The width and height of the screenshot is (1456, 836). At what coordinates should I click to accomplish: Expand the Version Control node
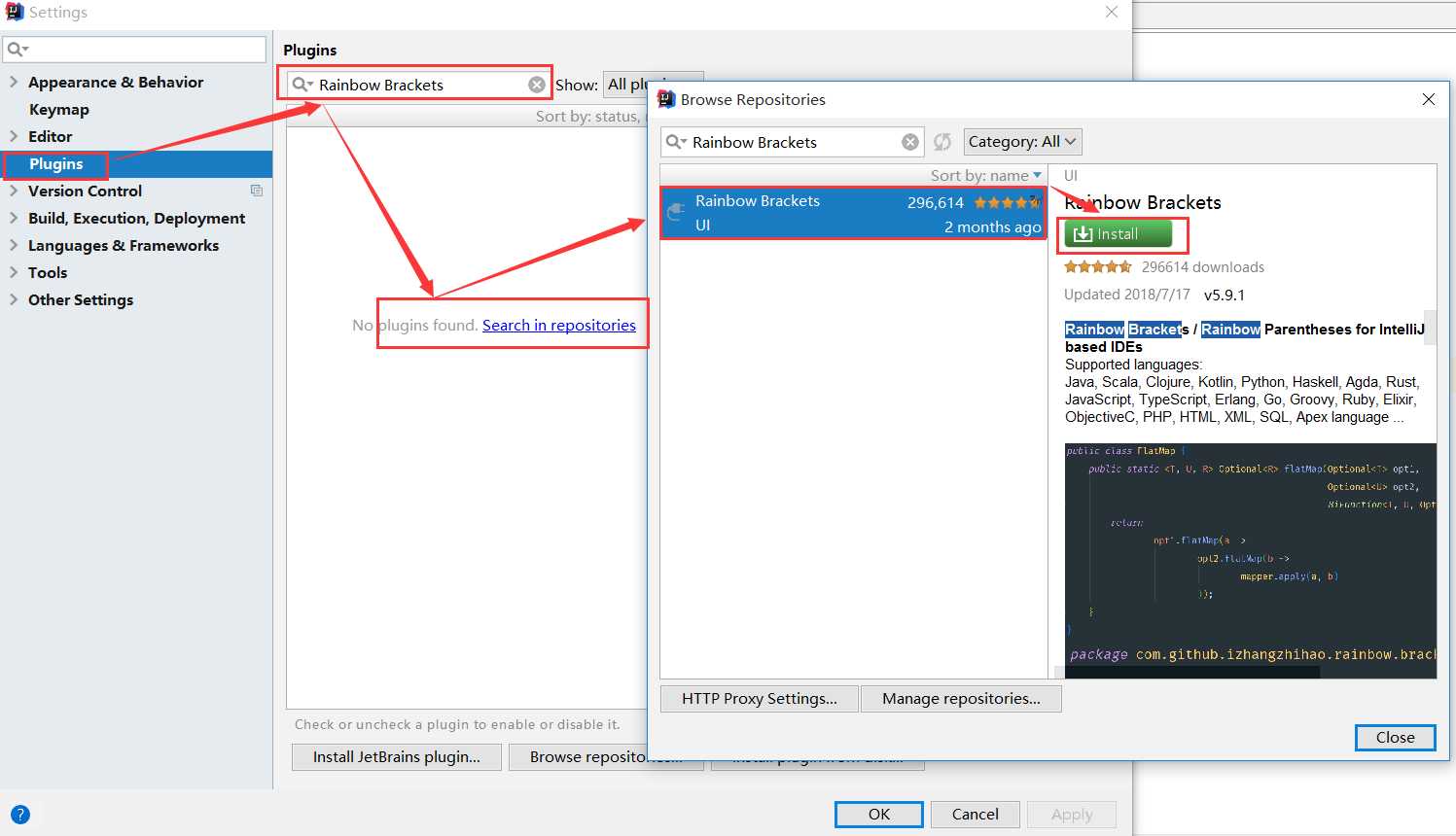14,191
